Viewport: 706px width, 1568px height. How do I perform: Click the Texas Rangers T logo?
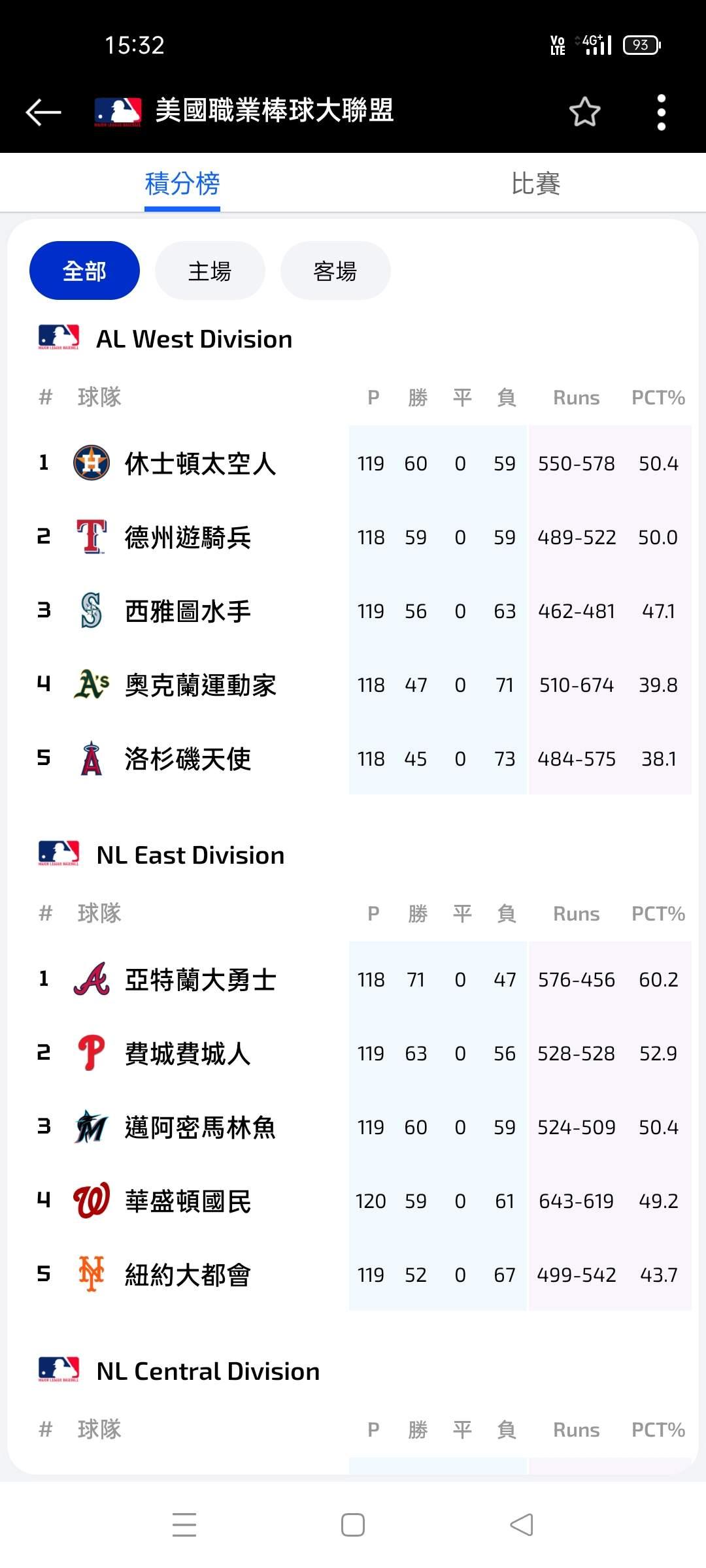pos(92,537)
